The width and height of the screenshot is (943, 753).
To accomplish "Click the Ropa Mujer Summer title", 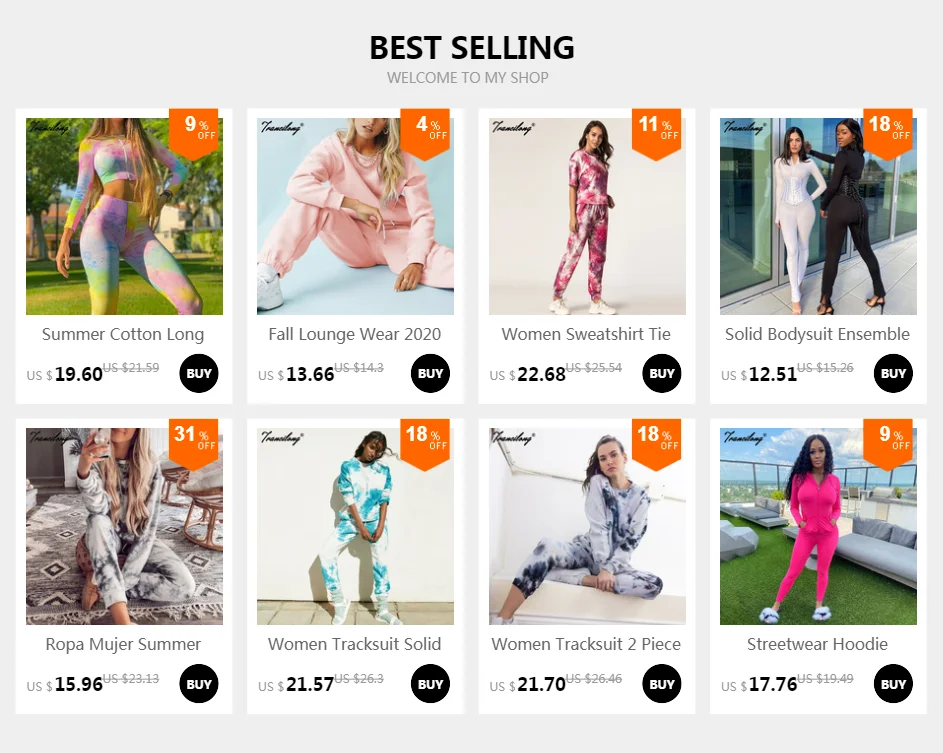I will click(123, 644).
